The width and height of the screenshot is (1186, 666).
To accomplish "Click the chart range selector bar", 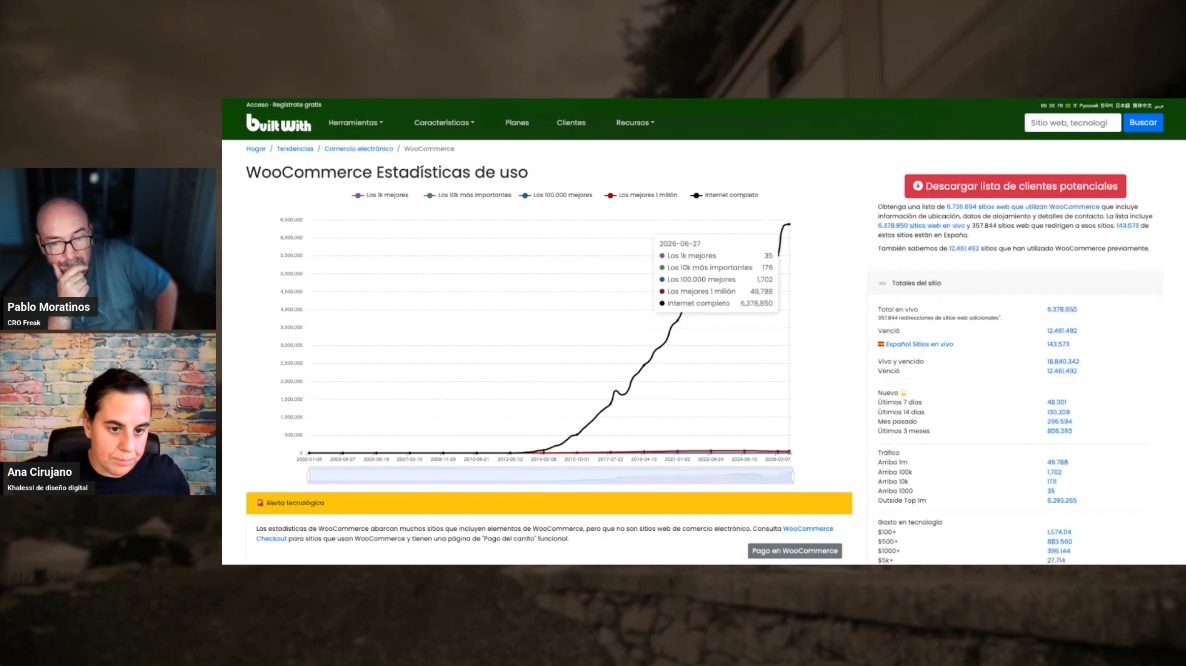I will [551, 475].
